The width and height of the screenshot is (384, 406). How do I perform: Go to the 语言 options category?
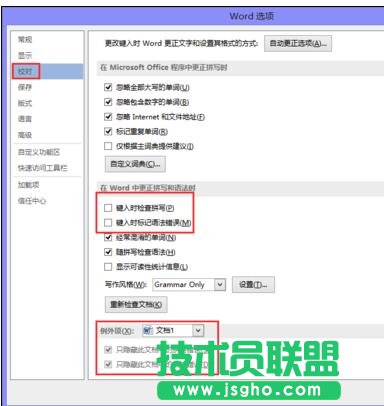point(25,119)
